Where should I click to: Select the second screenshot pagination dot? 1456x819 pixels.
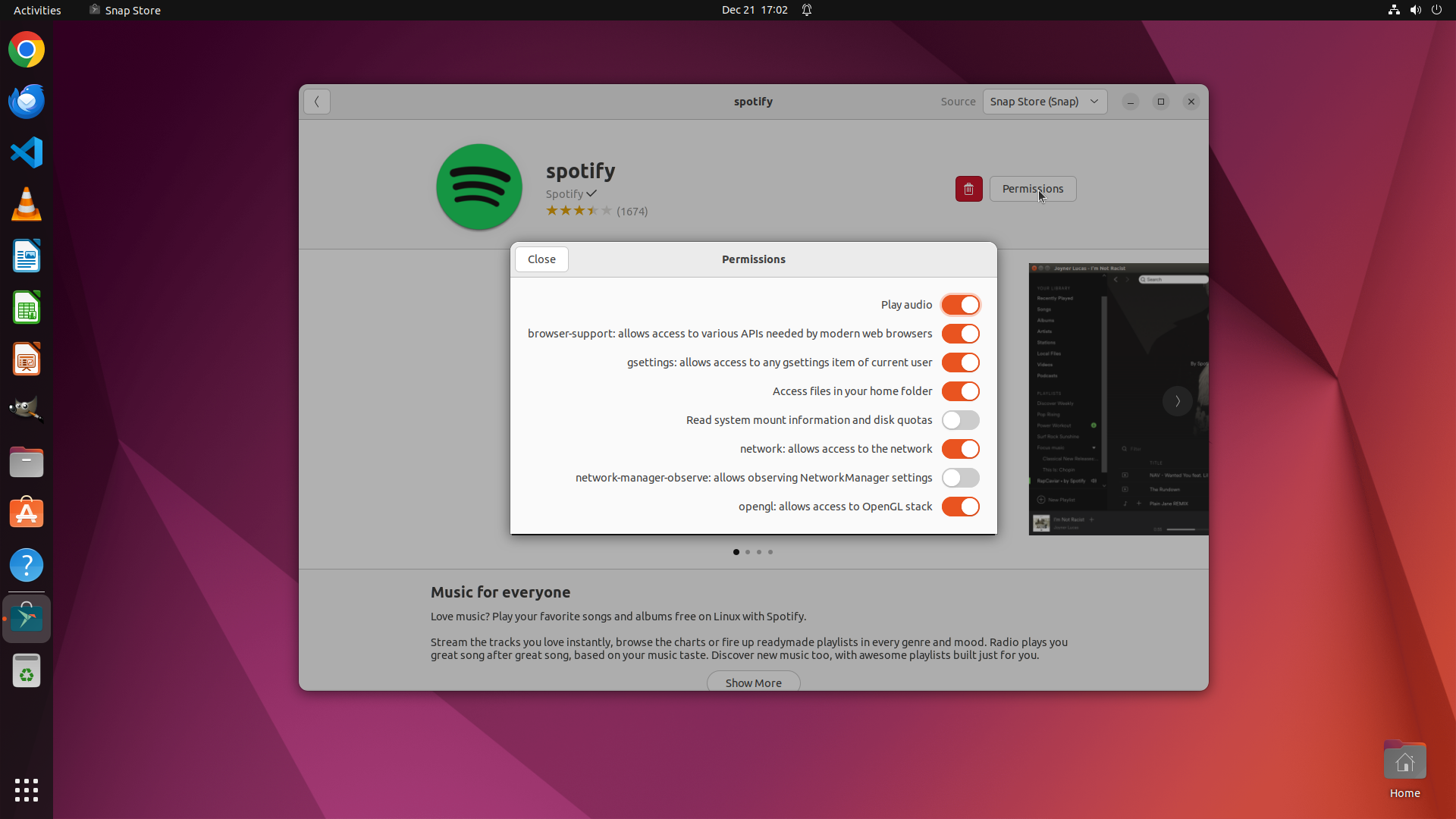748,552
